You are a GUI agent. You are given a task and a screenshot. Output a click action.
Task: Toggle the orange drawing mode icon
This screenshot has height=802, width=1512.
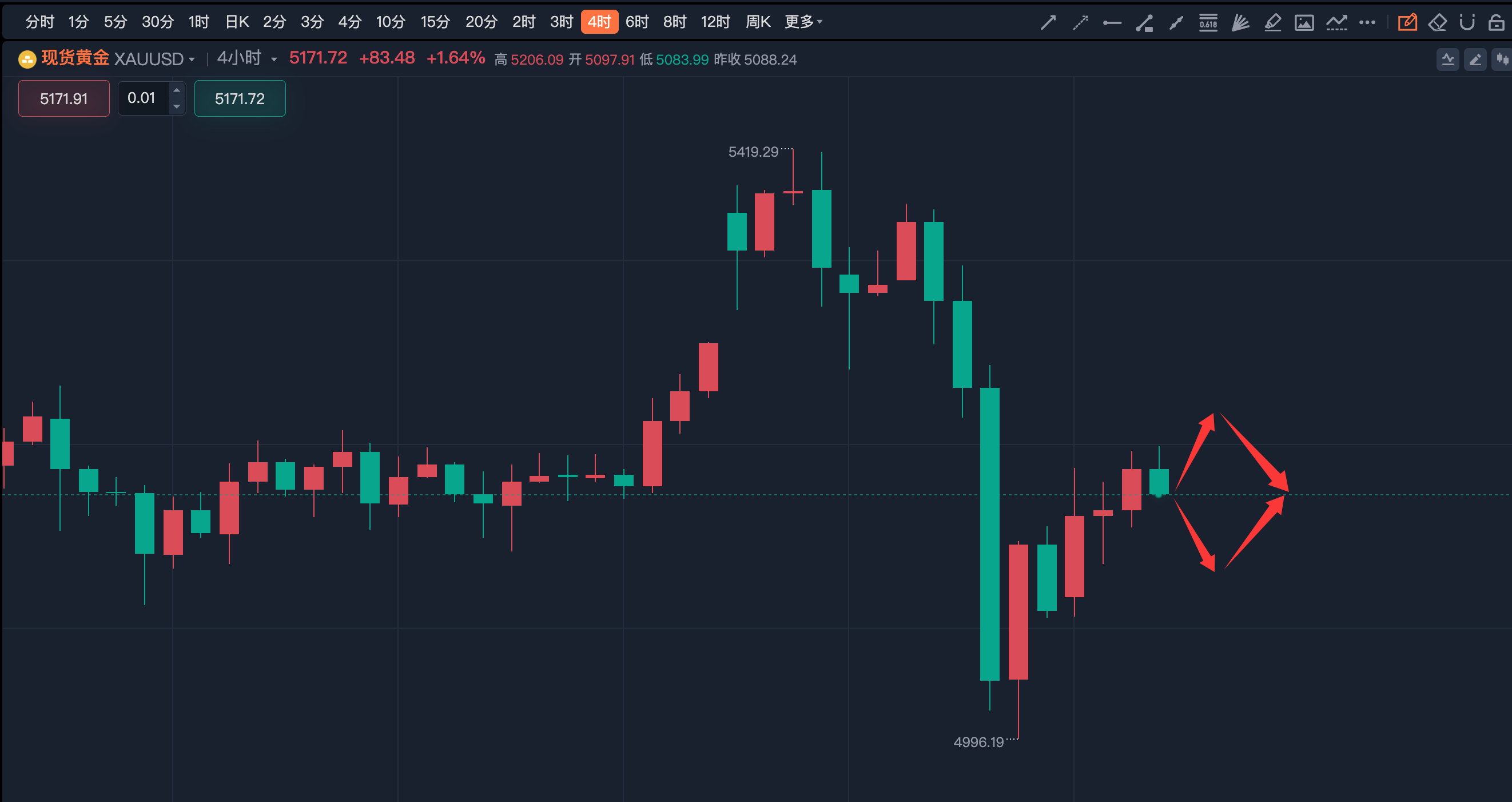[1407, 22]
